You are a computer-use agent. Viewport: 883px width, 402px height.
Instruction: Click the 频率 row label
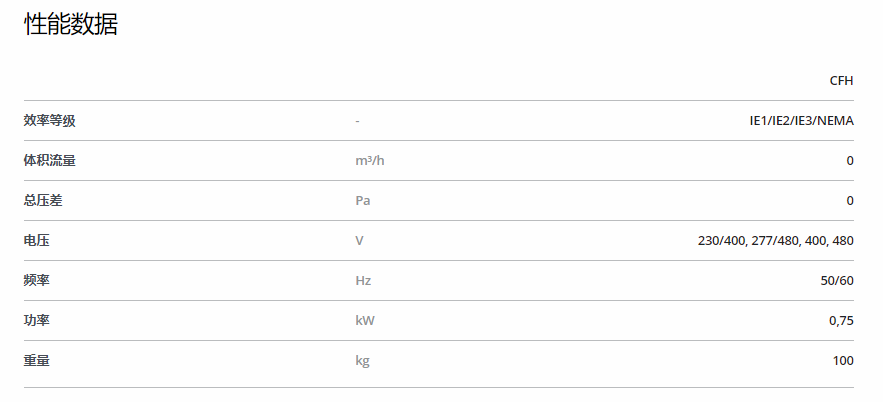coord(37,280)
